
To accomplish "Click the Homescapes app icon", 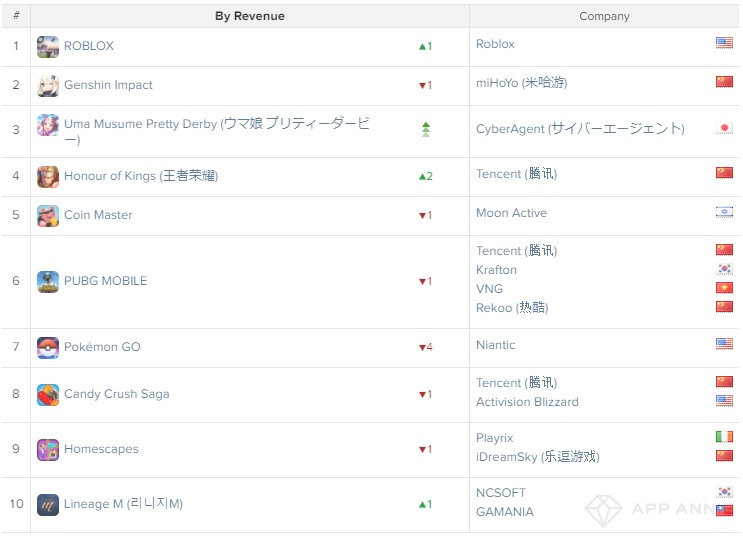I will coord(48,450).
